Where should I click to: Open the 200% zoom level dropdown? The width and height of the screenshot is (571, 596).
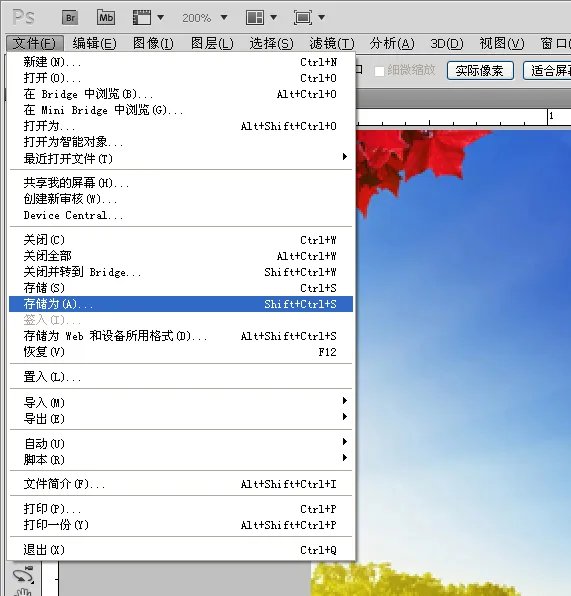pyautogui.click(x=224, y=17)
